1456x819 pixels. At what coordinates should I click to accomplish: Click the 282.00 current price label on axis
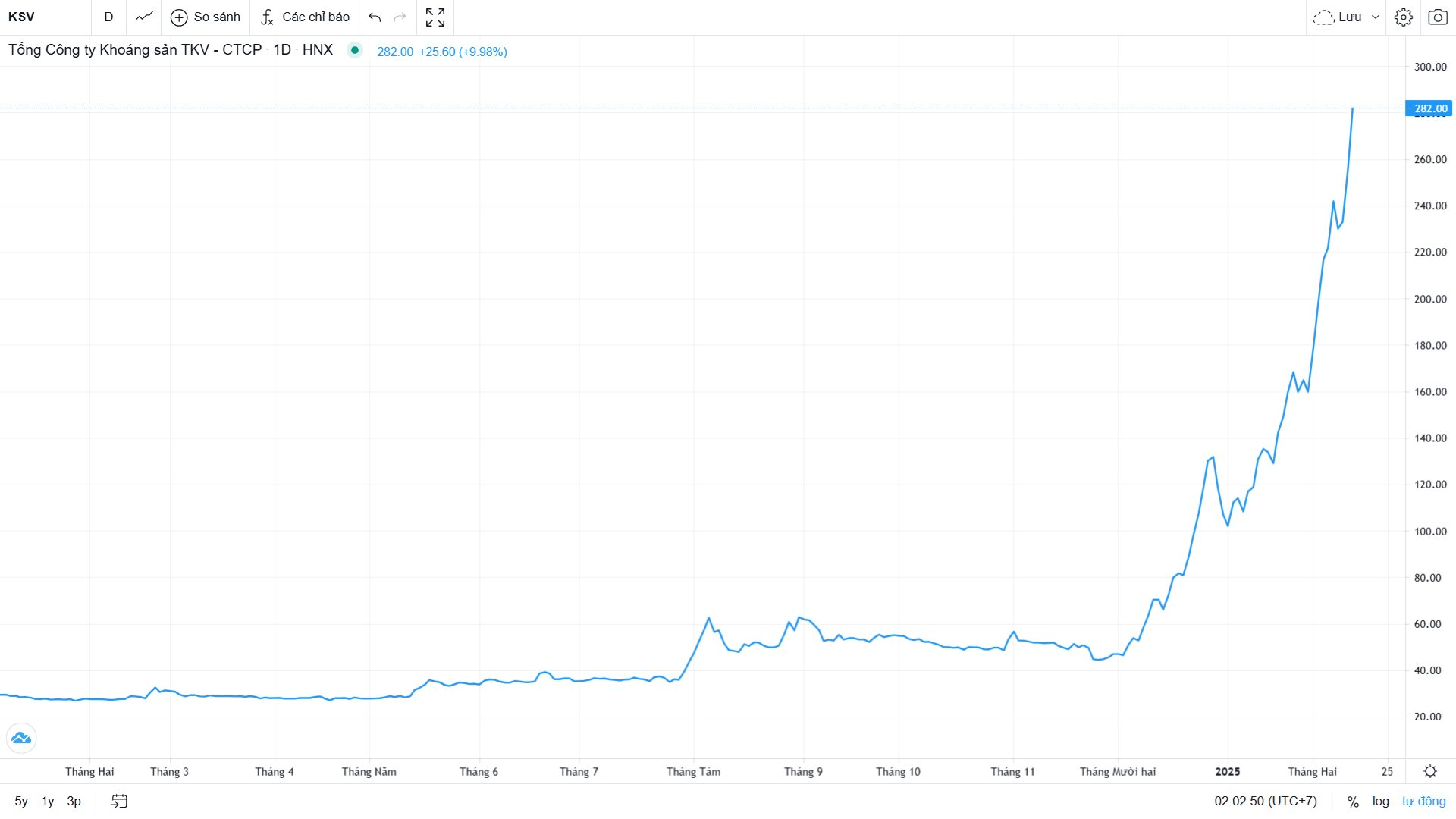pos(1429,108)
